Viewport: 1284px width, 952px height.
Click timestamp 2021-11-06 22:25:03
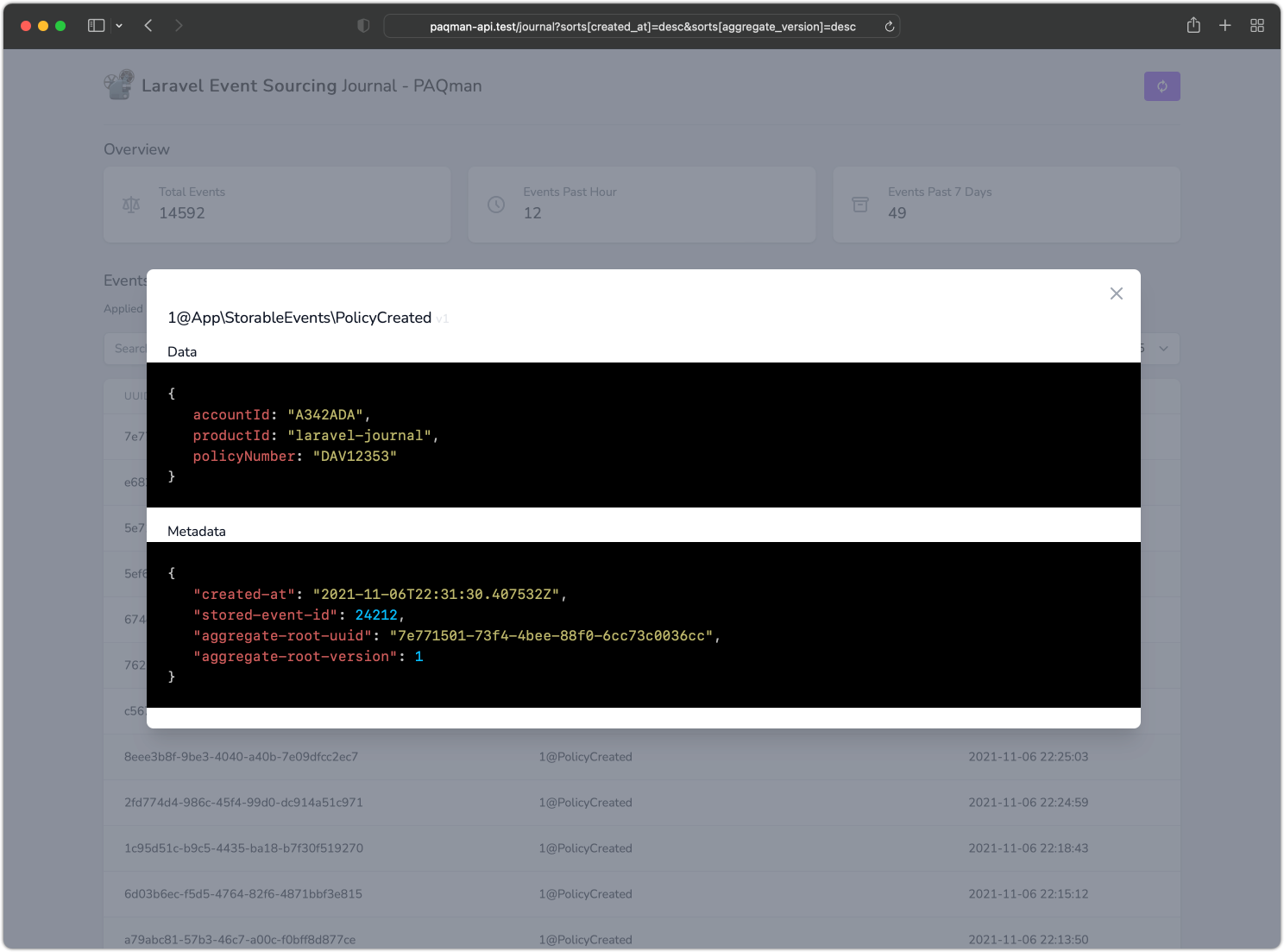1028,757
